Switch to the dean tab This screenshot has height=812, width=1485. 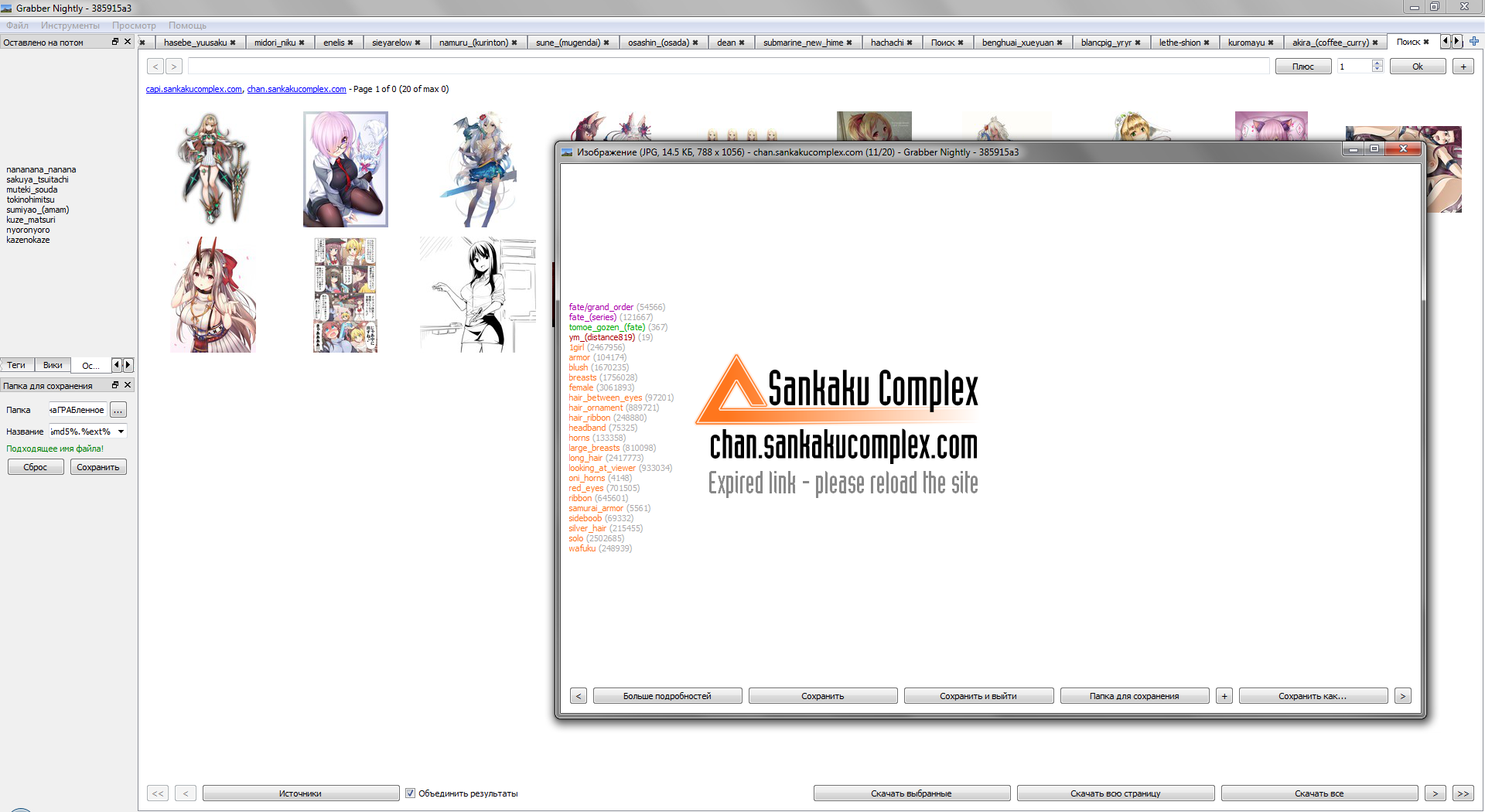(x=730, y=43)
